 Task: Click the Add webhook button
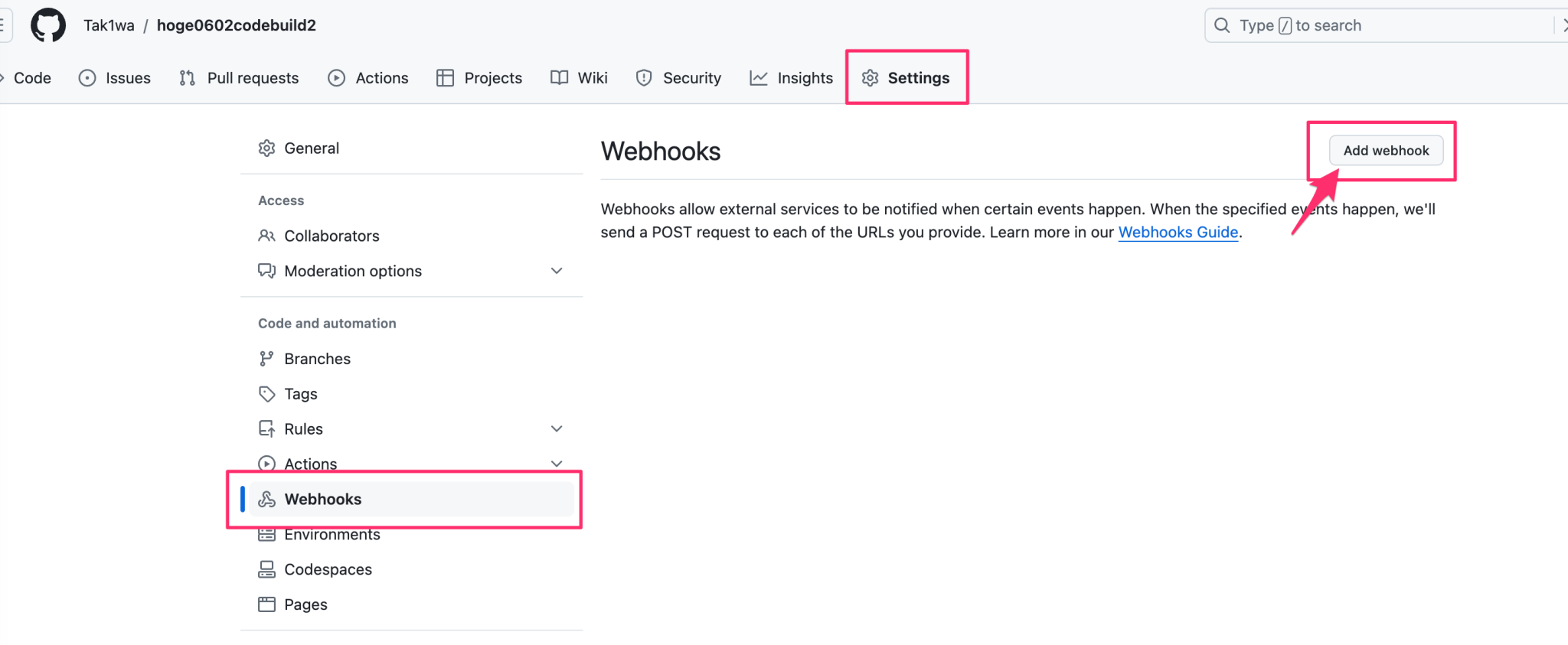1386,150
